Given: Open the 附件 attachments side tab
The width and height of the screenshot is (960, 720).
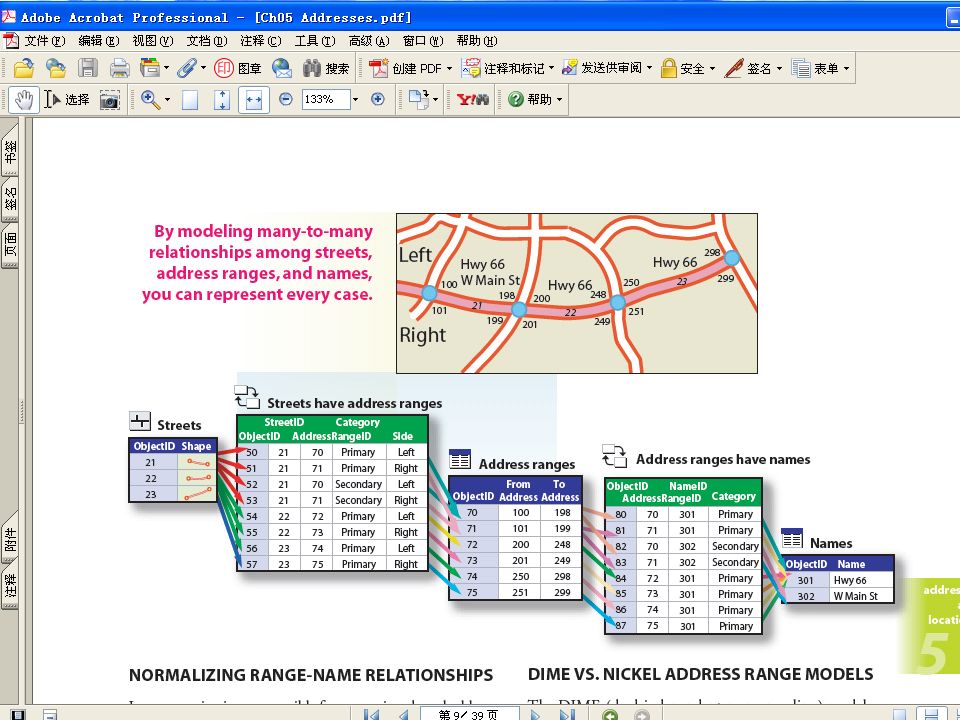Looking at the screenshot, I should tap(10, 537).
